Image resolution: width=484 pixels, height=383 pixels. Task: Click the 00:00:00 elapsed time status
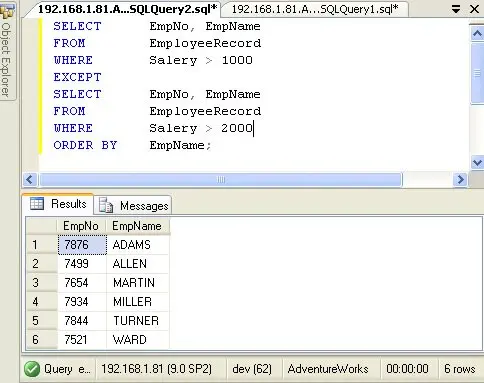click(x=407, y=369)
